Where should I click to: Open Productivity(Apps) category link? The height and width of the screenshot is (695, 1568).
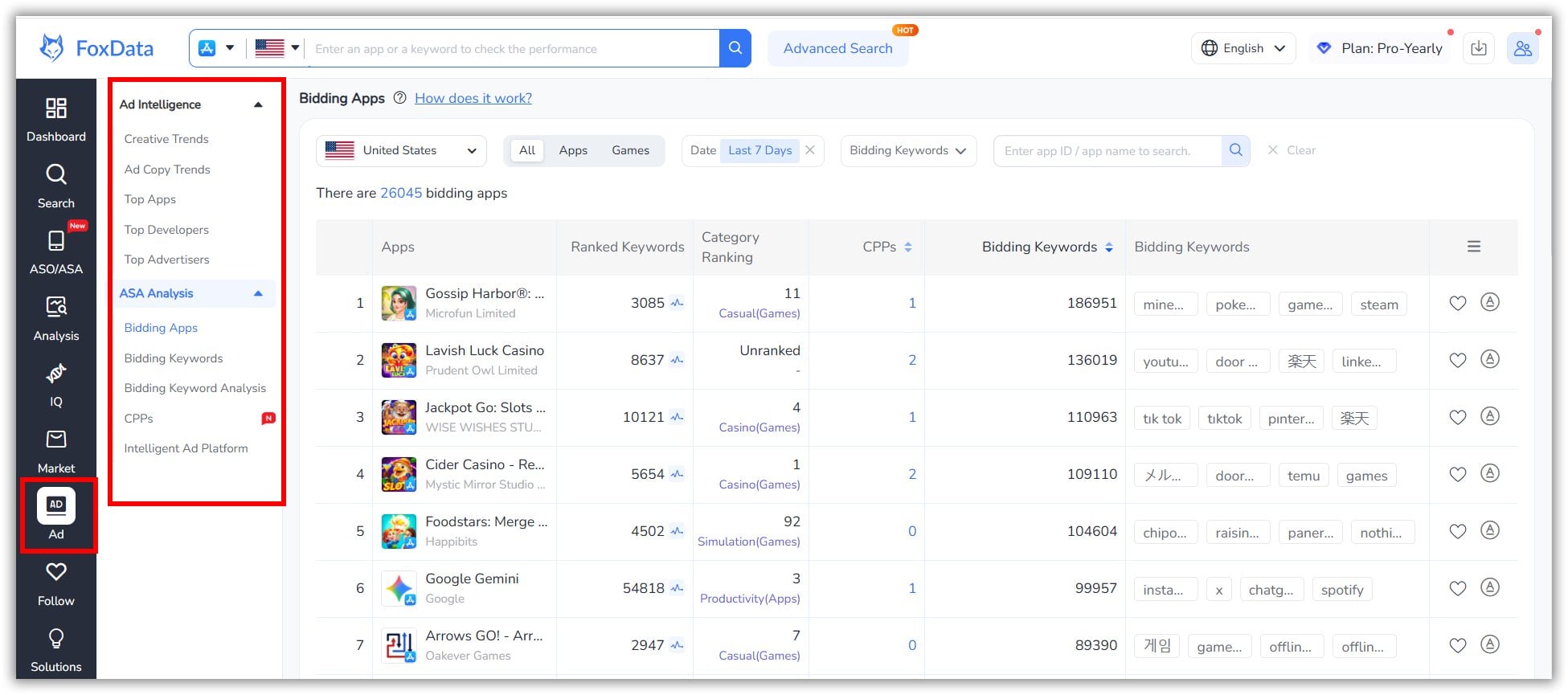[750, 599]
